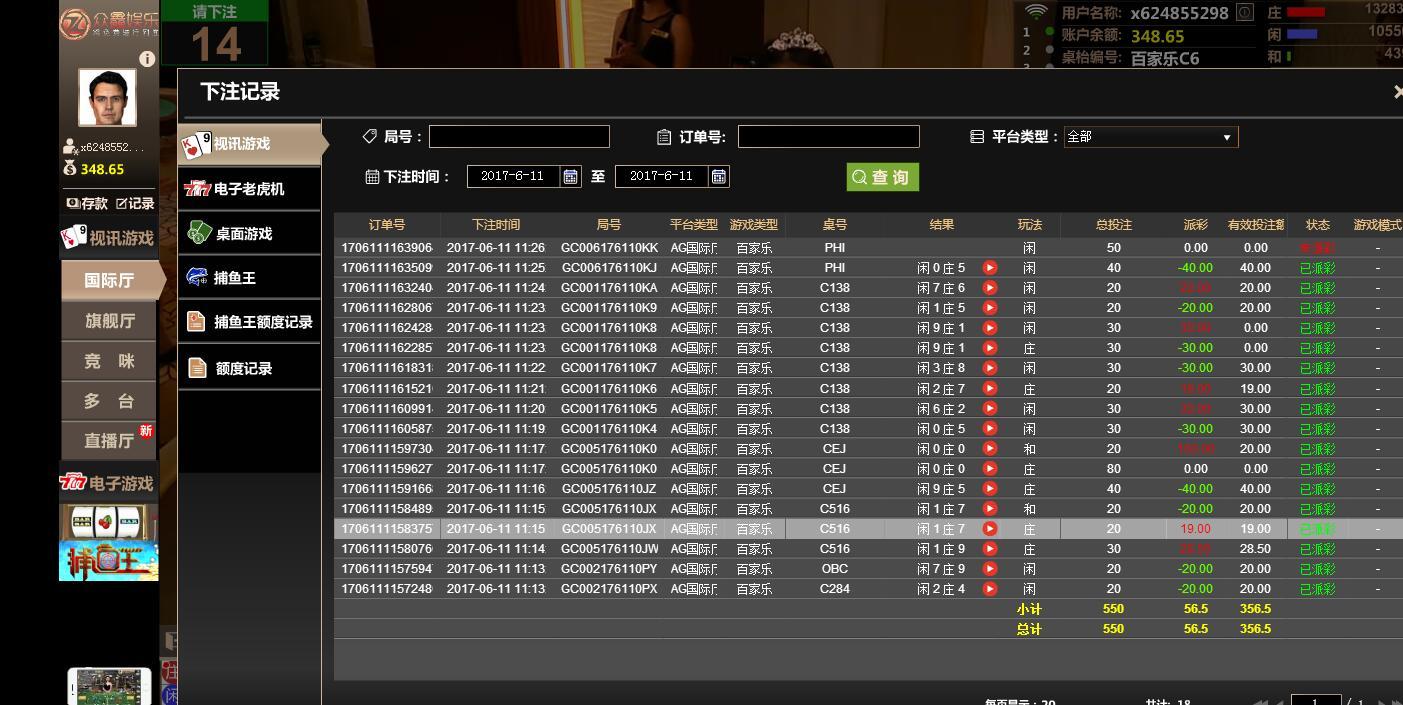Open the 记录 records link in sidebar
The image size is (1403, 705).
pyautogui.click(x=135, y=203)
